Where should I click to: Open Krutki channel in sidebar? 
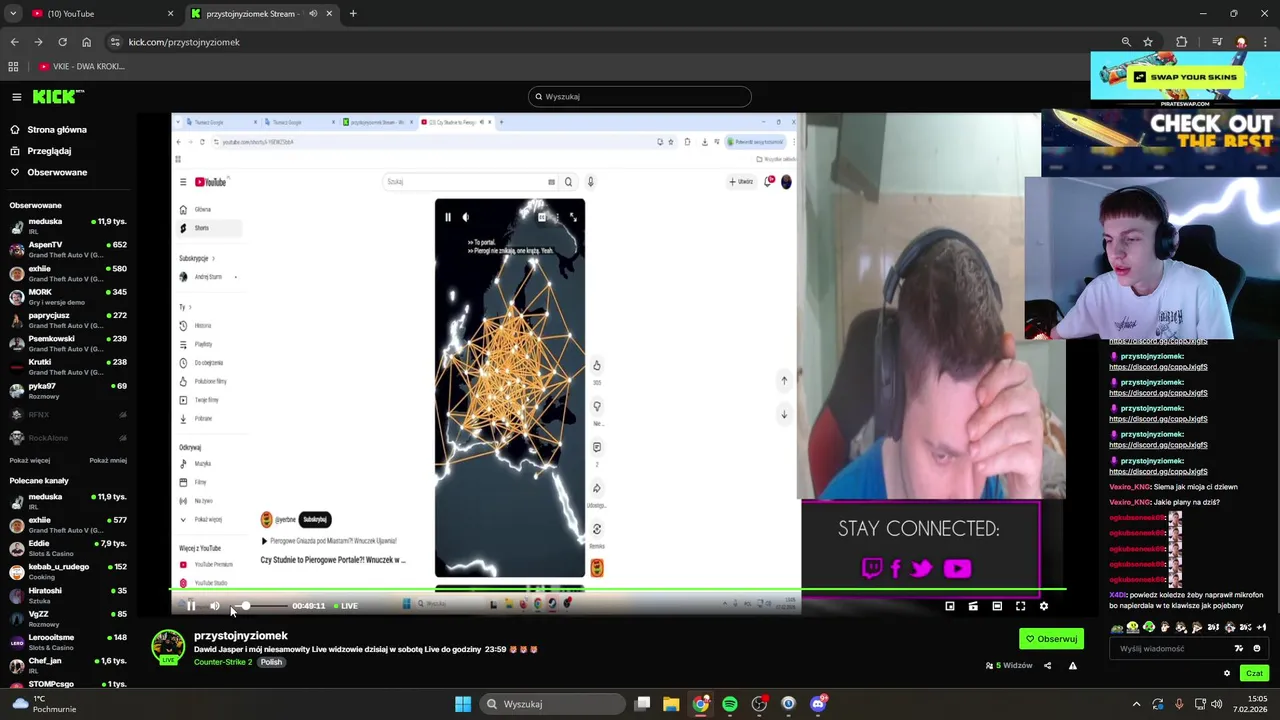tap(68, 366)
